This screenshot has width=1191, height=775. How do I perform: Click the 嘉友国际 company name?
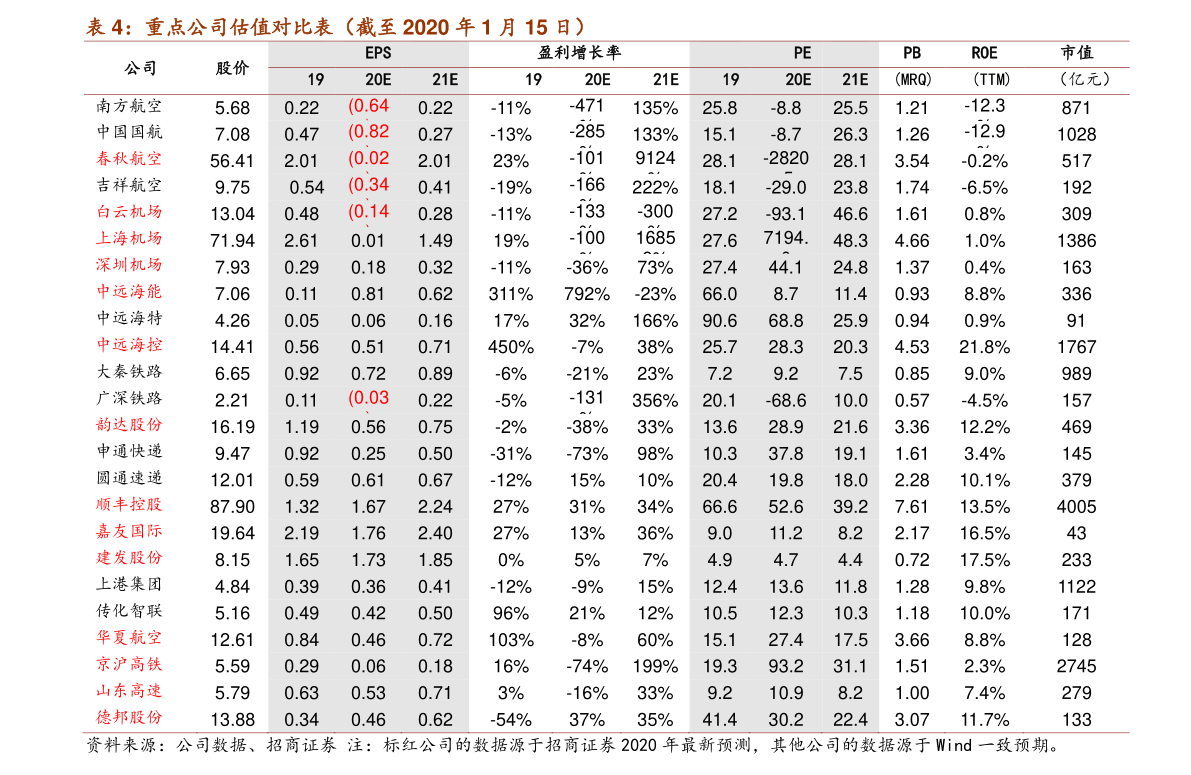129,531
